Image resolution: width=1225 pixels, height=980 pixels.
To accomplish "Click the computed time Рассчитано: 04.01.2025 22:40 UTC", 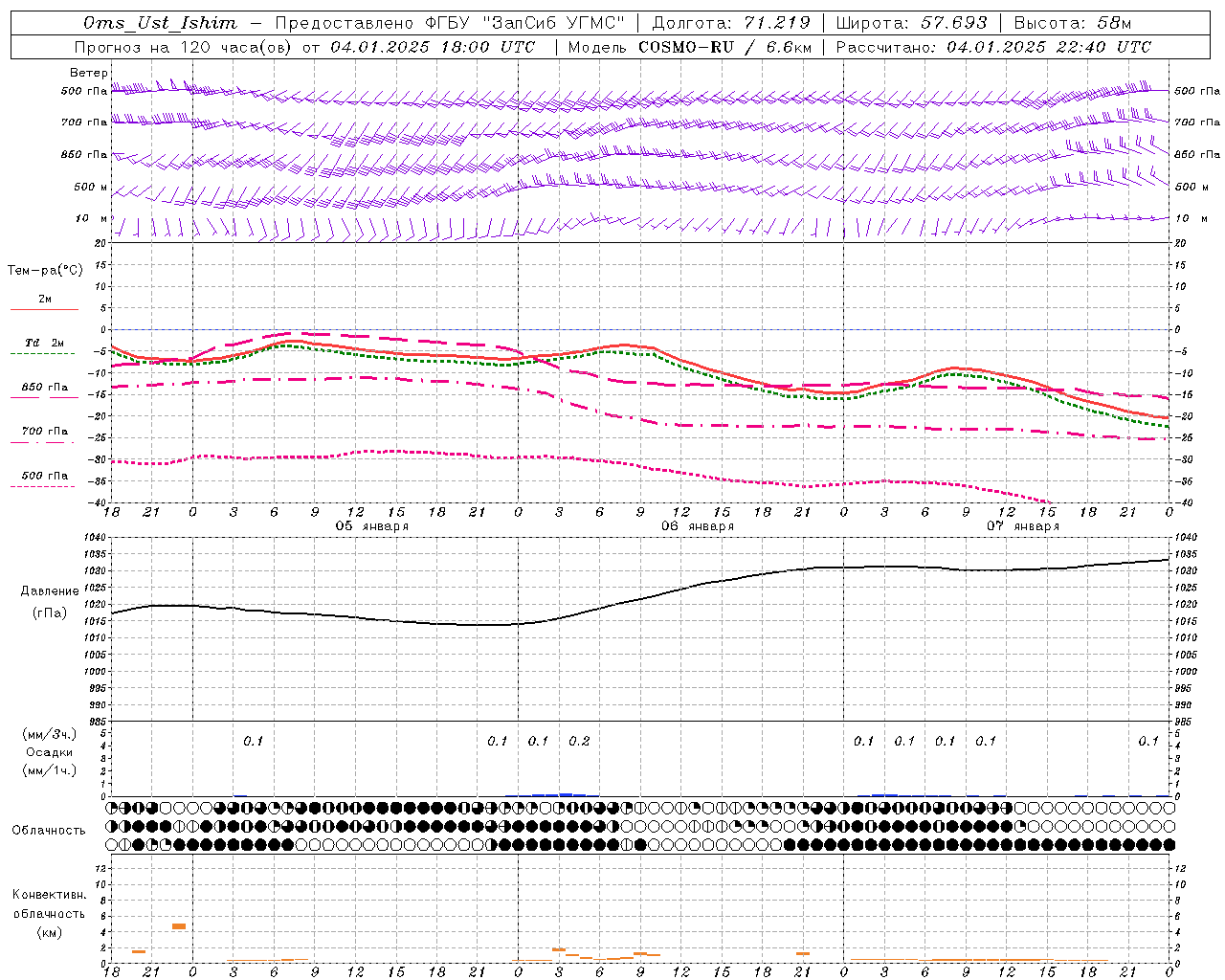I will 993,47.
